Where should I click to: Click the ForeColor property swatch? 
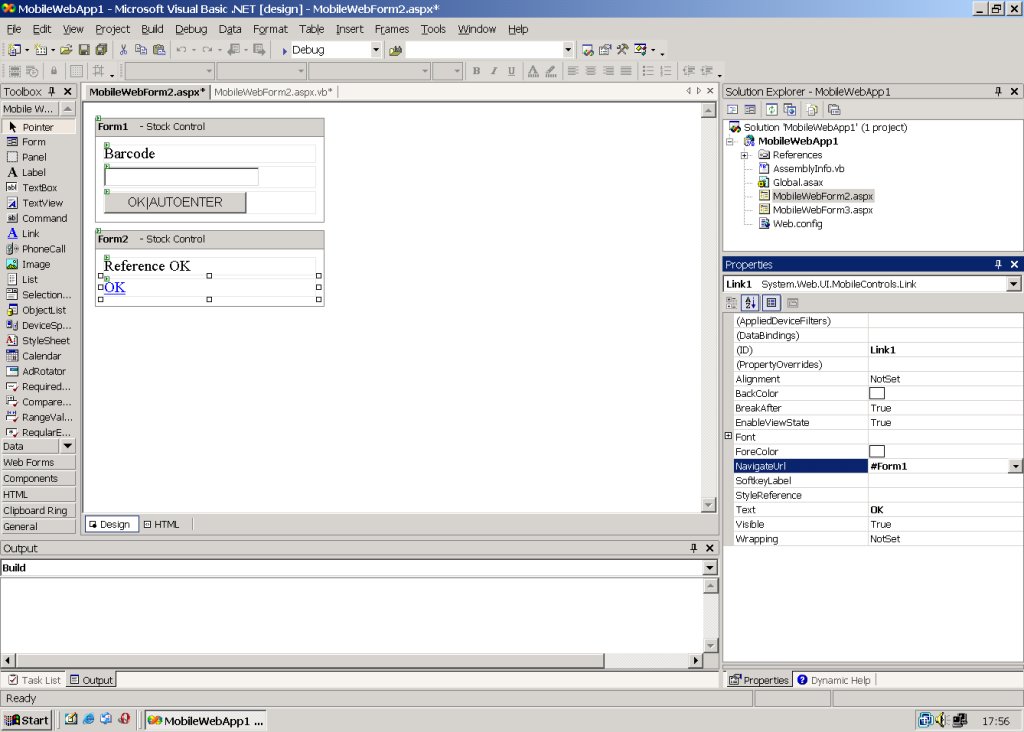877,451
